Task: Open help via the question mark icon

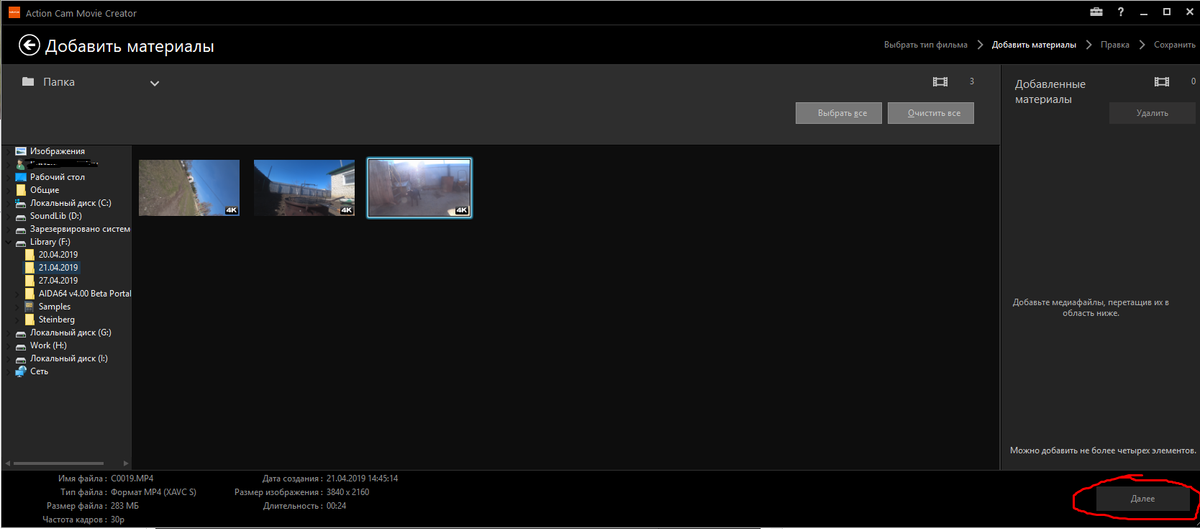Action: [1122, 12]
